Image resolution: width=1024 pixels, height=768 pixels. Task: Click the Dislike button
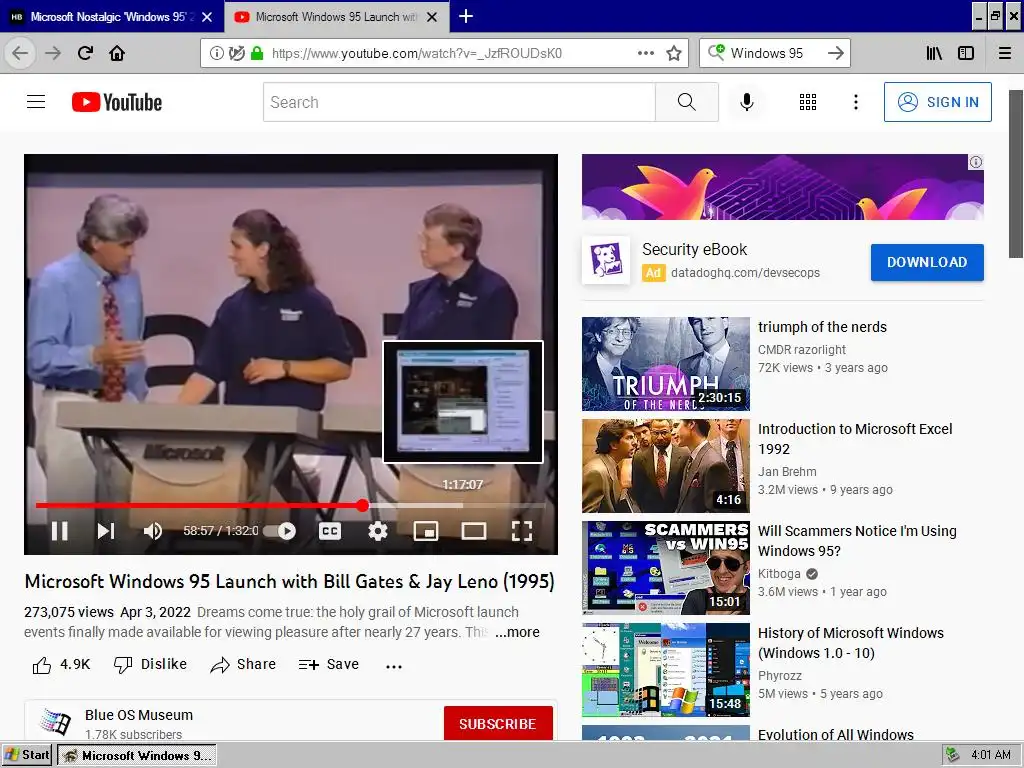pyautogui.click(x=150, y=665)
